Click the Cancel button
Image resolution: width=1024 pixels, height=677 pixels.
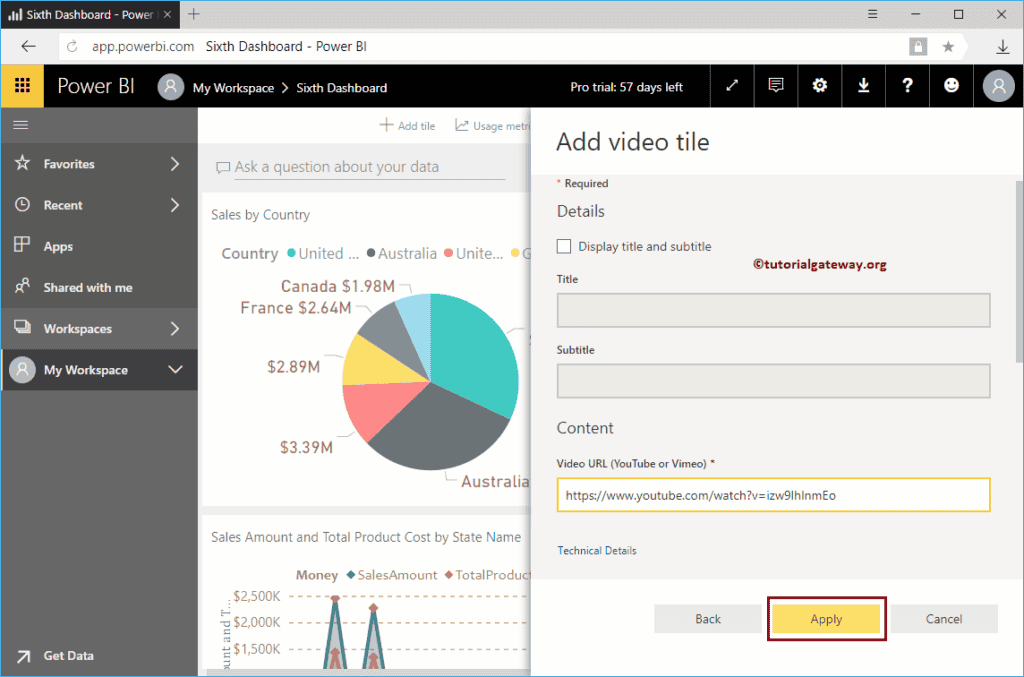(944, 619)
